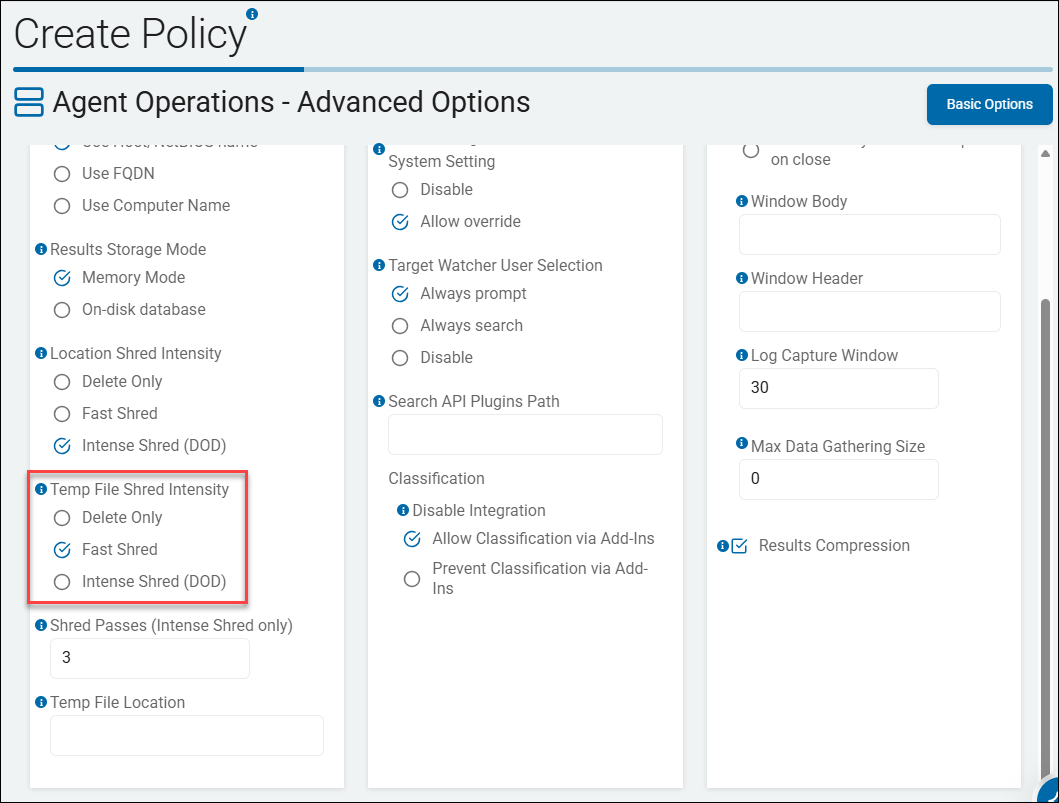
Task: Click inside the Window Body field
Action: pyautogui.click(x=868, y=234)
